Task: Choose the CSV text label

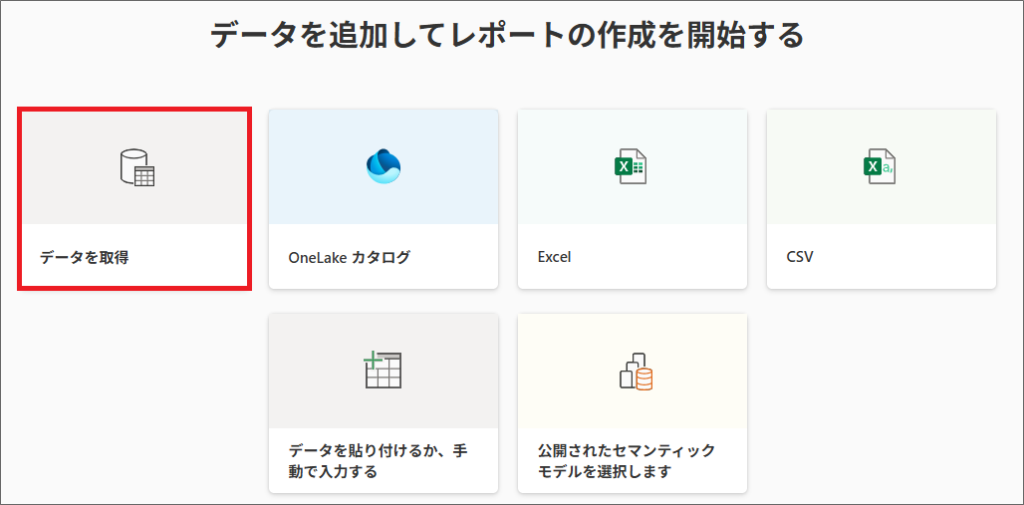Action: [x=800, y=257]
